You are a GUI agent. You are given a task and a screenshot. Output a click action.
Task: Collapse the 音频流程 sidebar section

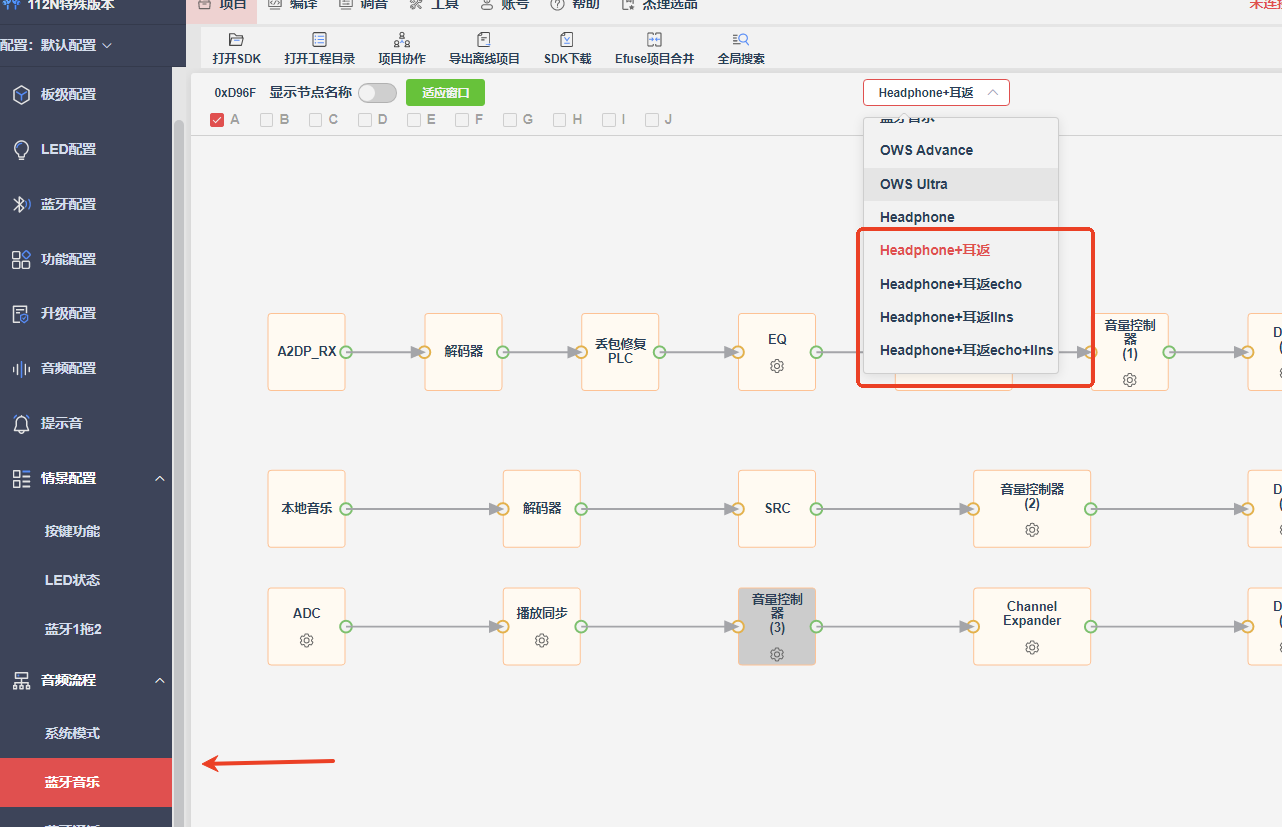pos(160,680)
